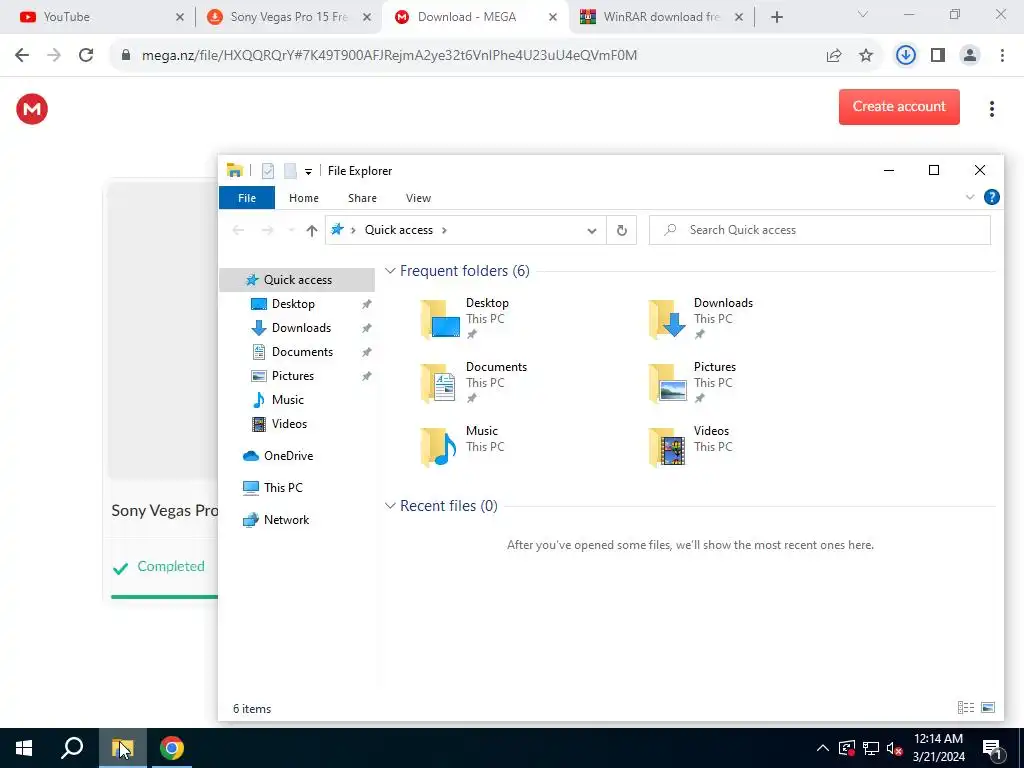The height and width of the screenshot is (768, 1024).
Task: Click Chrome icon in taskbar
Action: tap(172, 748)
